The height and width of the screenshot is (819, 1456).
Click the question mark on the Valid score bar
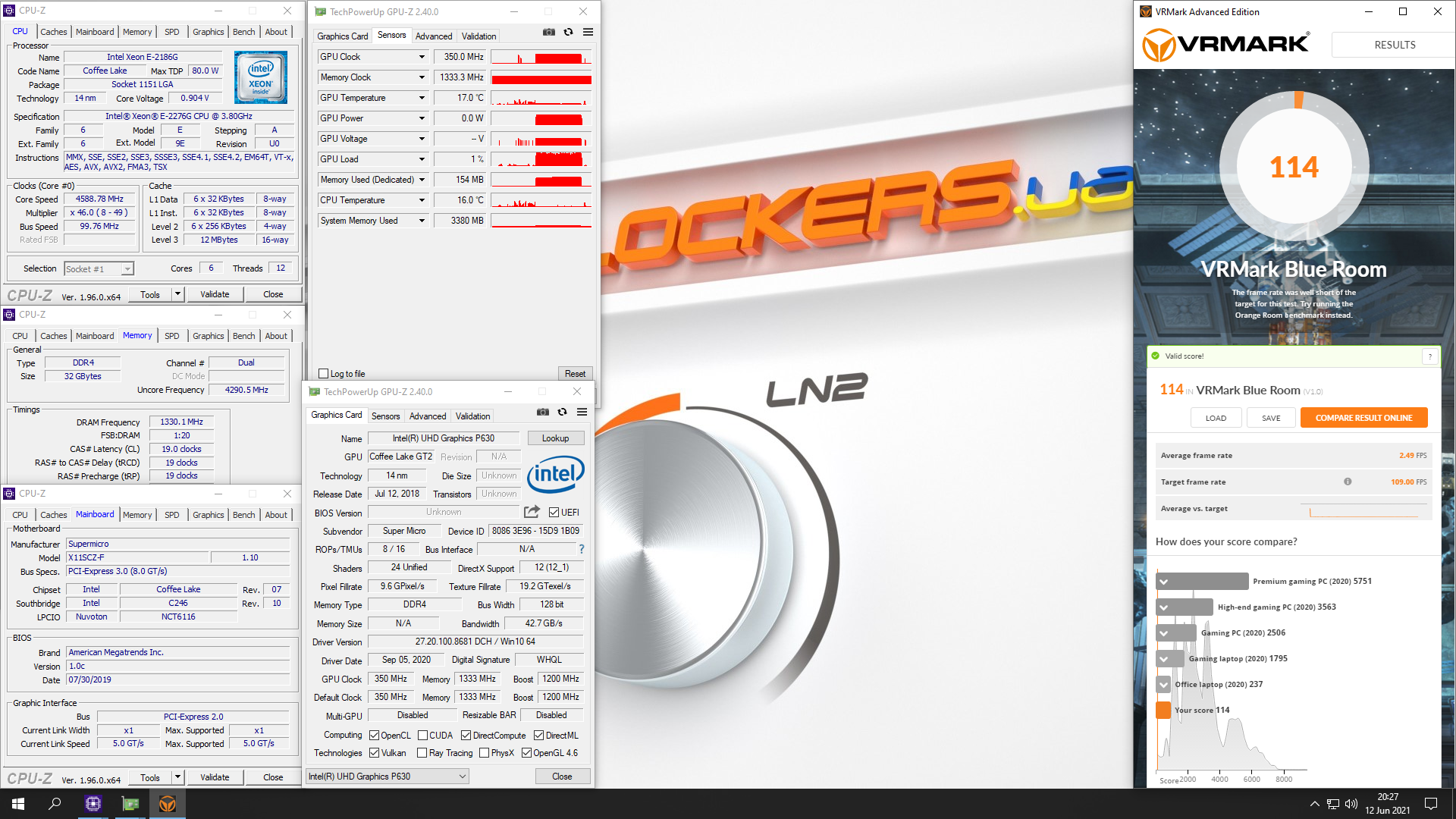coord(1430,356)
